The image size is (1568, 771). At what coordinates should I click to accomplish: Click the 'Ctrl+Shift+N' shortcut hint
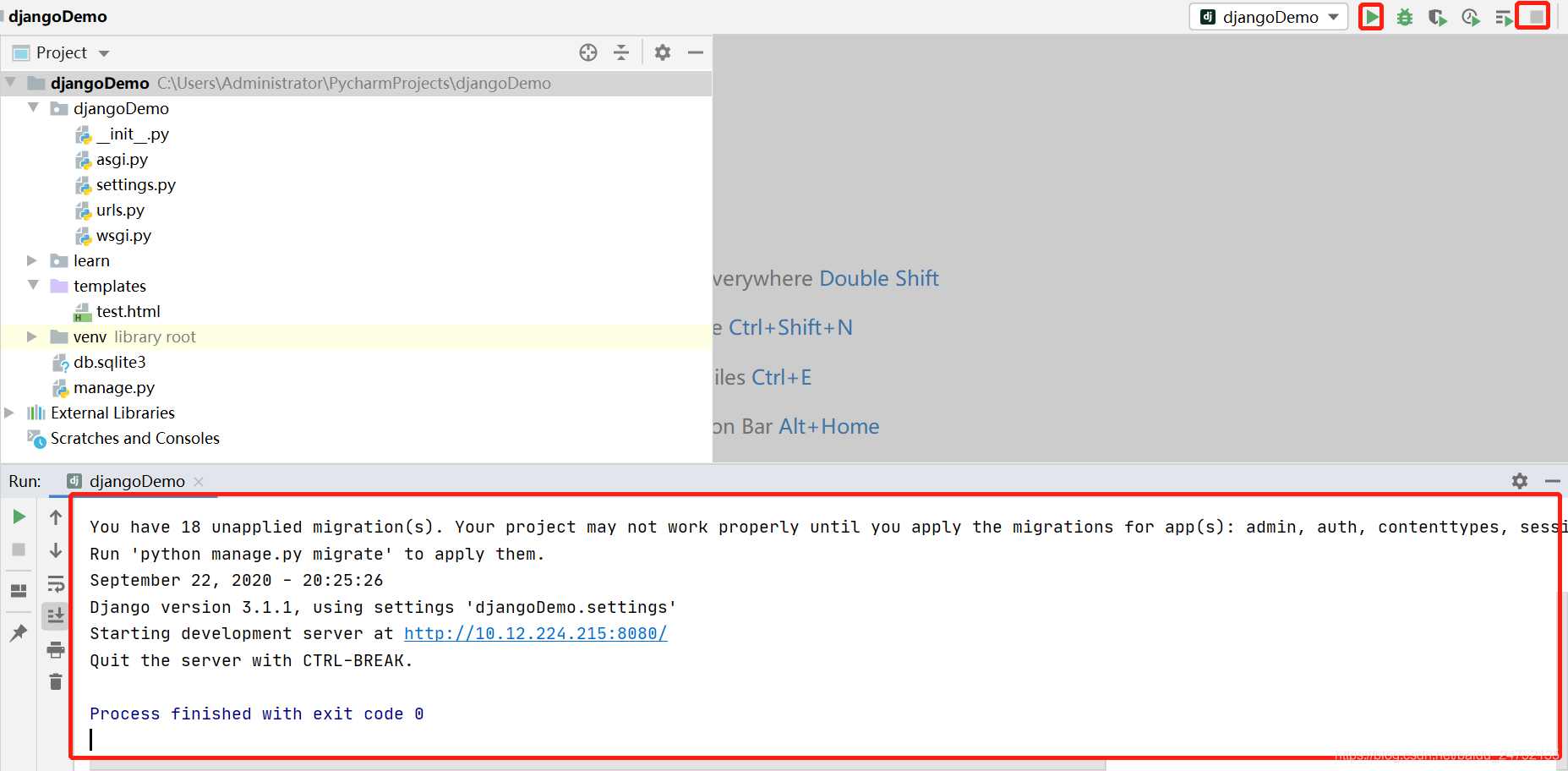790,327
